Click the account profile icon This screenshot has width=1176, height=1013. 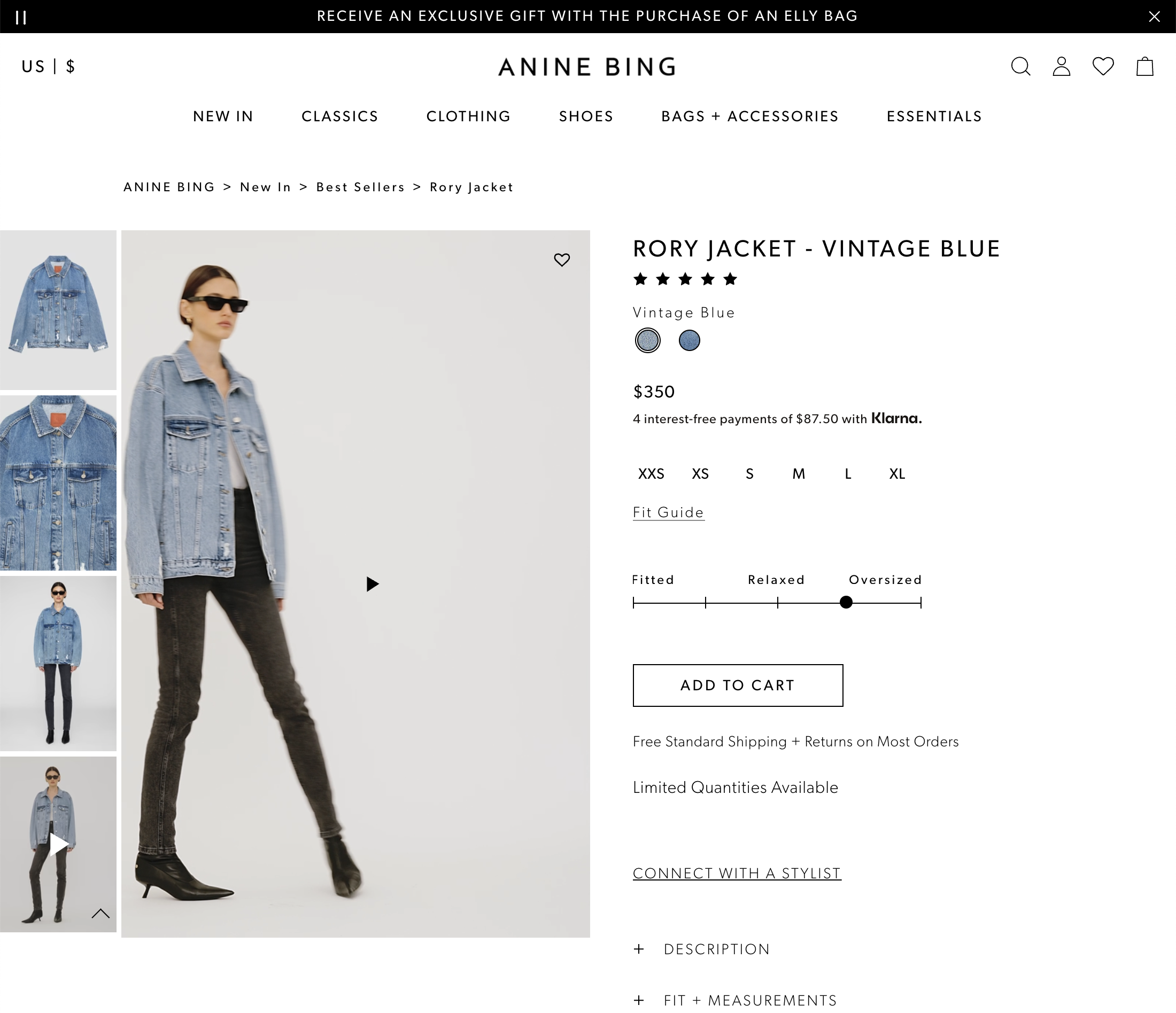(1062, 66)
